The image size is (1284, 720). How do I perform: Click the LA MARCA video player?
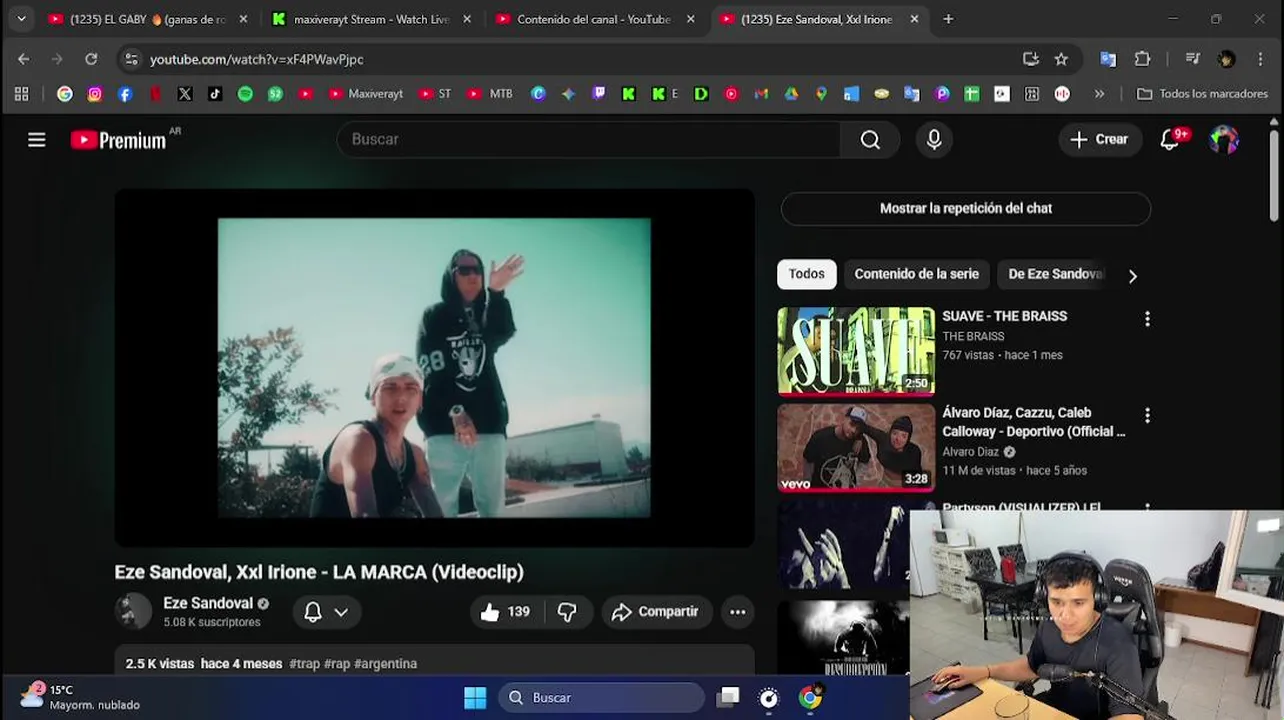434,368
